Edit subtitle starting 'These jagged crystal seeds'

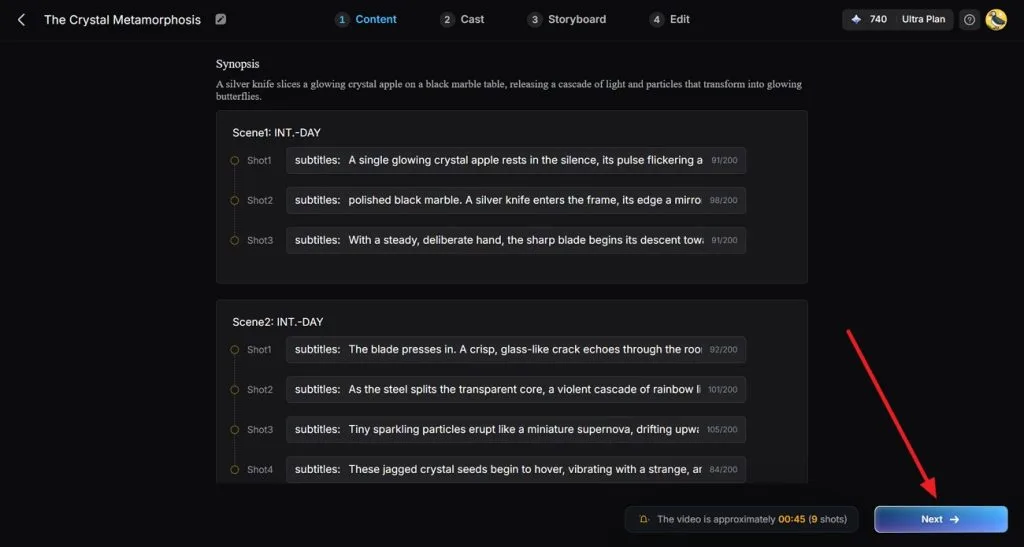(516, 469)
